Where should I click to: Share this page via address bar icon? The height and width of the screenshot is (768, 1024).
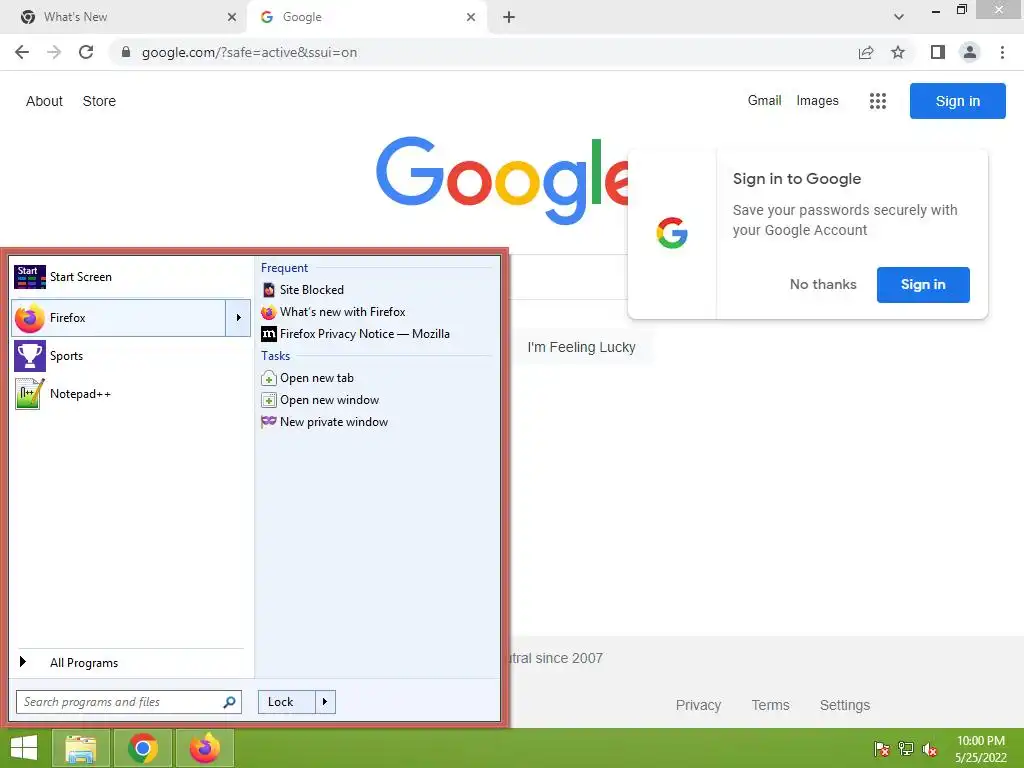[x=866, y=52]
